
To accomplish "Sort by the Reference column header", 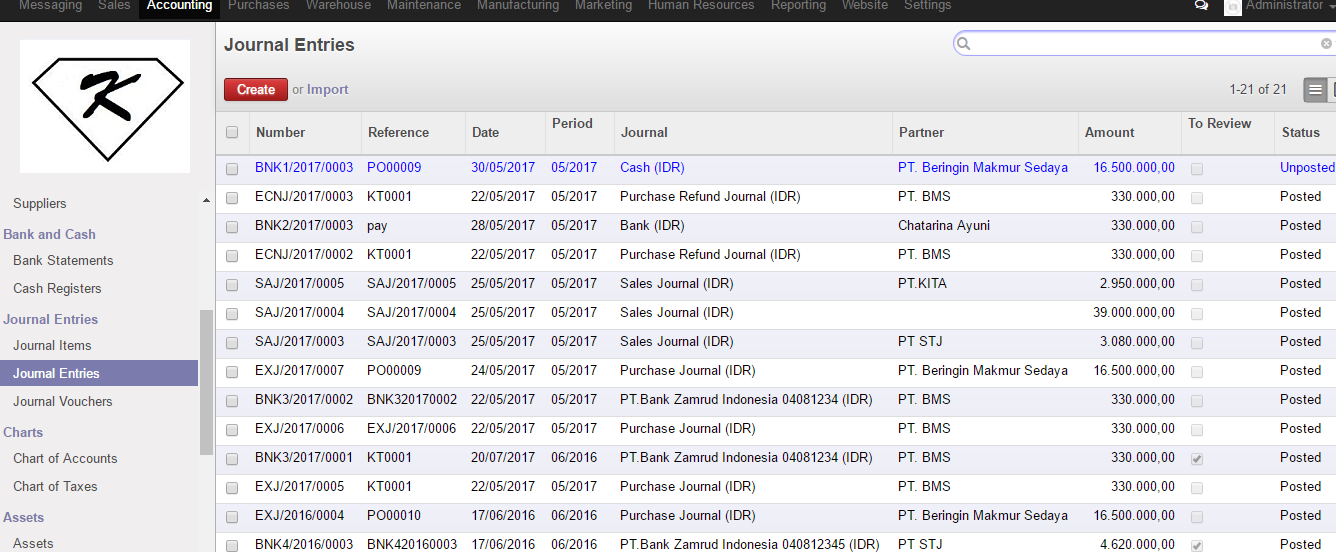I will click(x=398, y=132).
